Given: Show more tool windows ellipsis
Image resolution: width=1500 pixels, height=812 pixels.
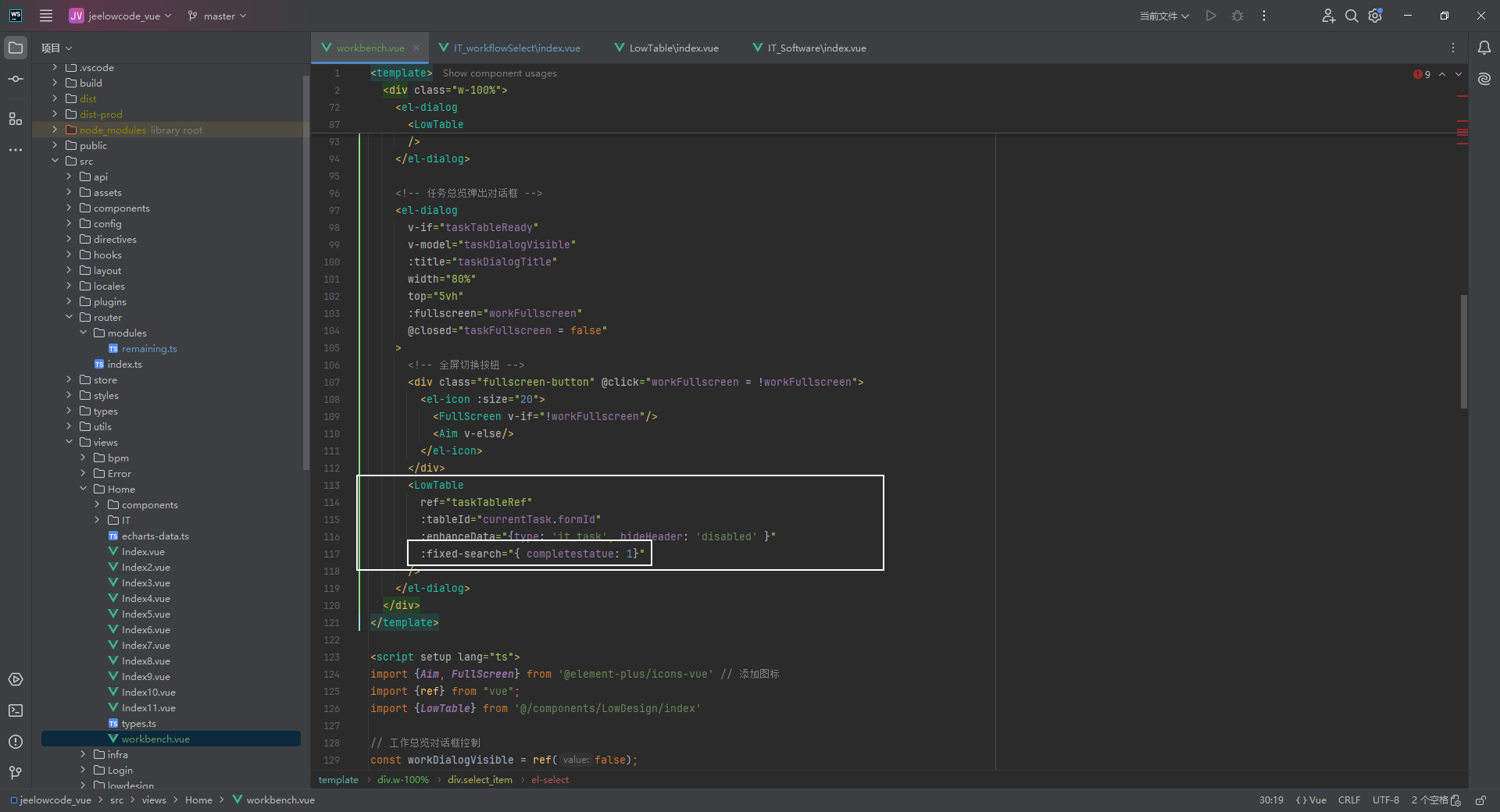Looking at the screenshot, I should point(16,149).
